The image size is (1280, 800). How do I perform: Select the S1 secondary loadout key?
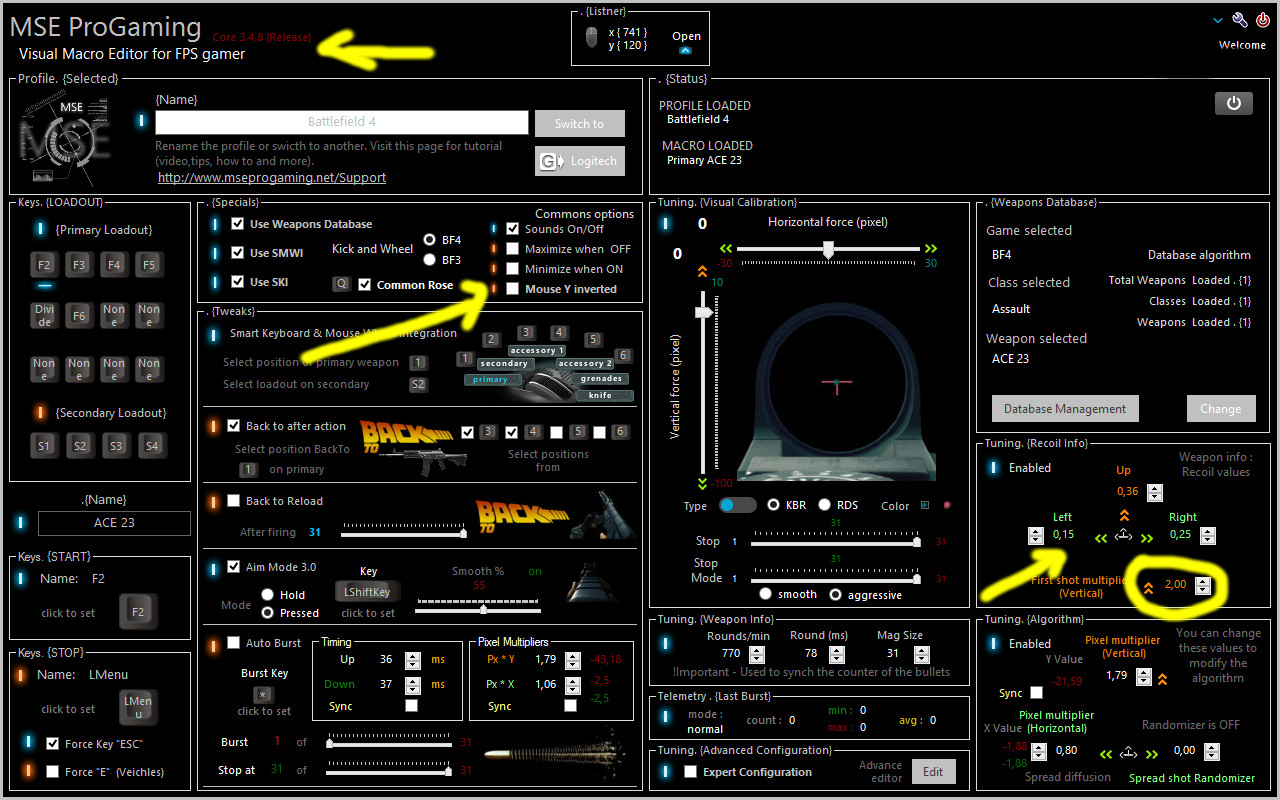pos(44,446)
